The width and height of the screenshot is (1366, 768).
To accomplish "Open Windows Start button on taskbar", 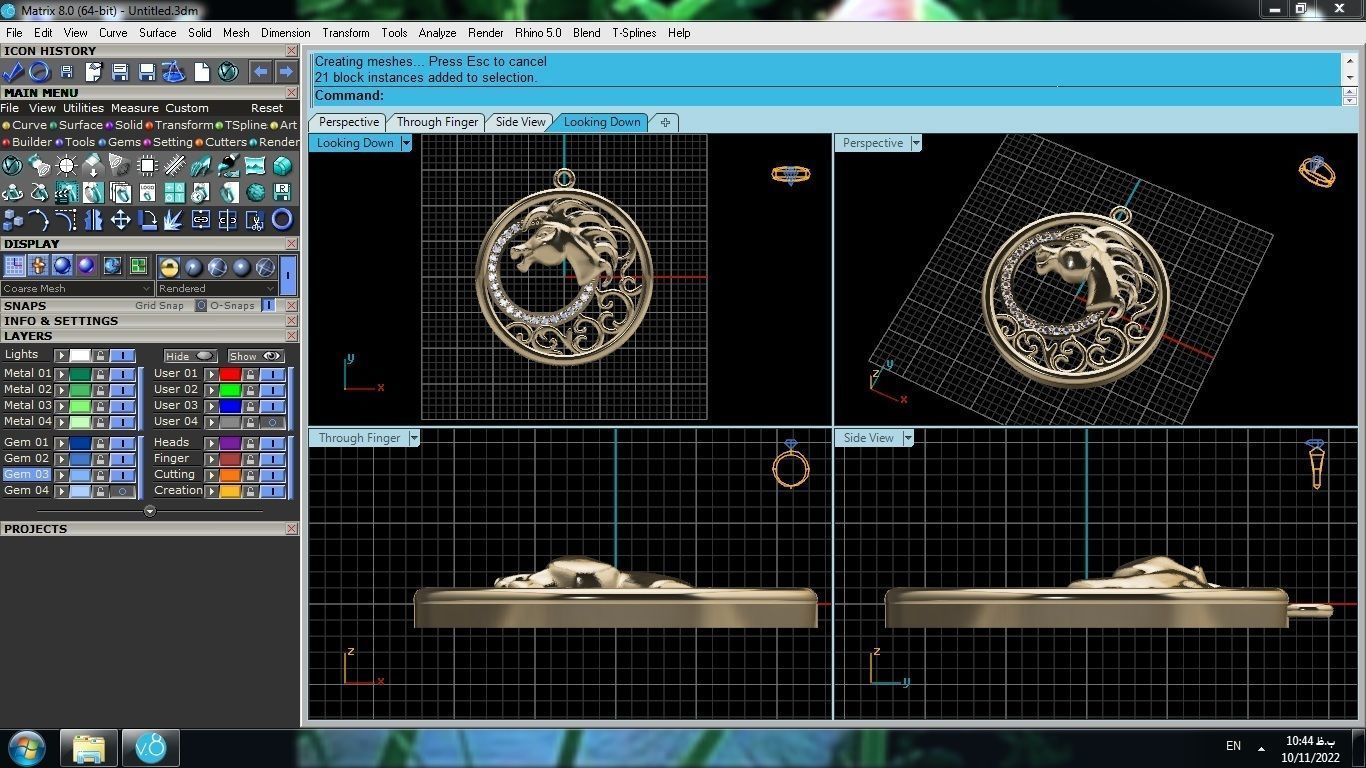I will coord(27,748).
